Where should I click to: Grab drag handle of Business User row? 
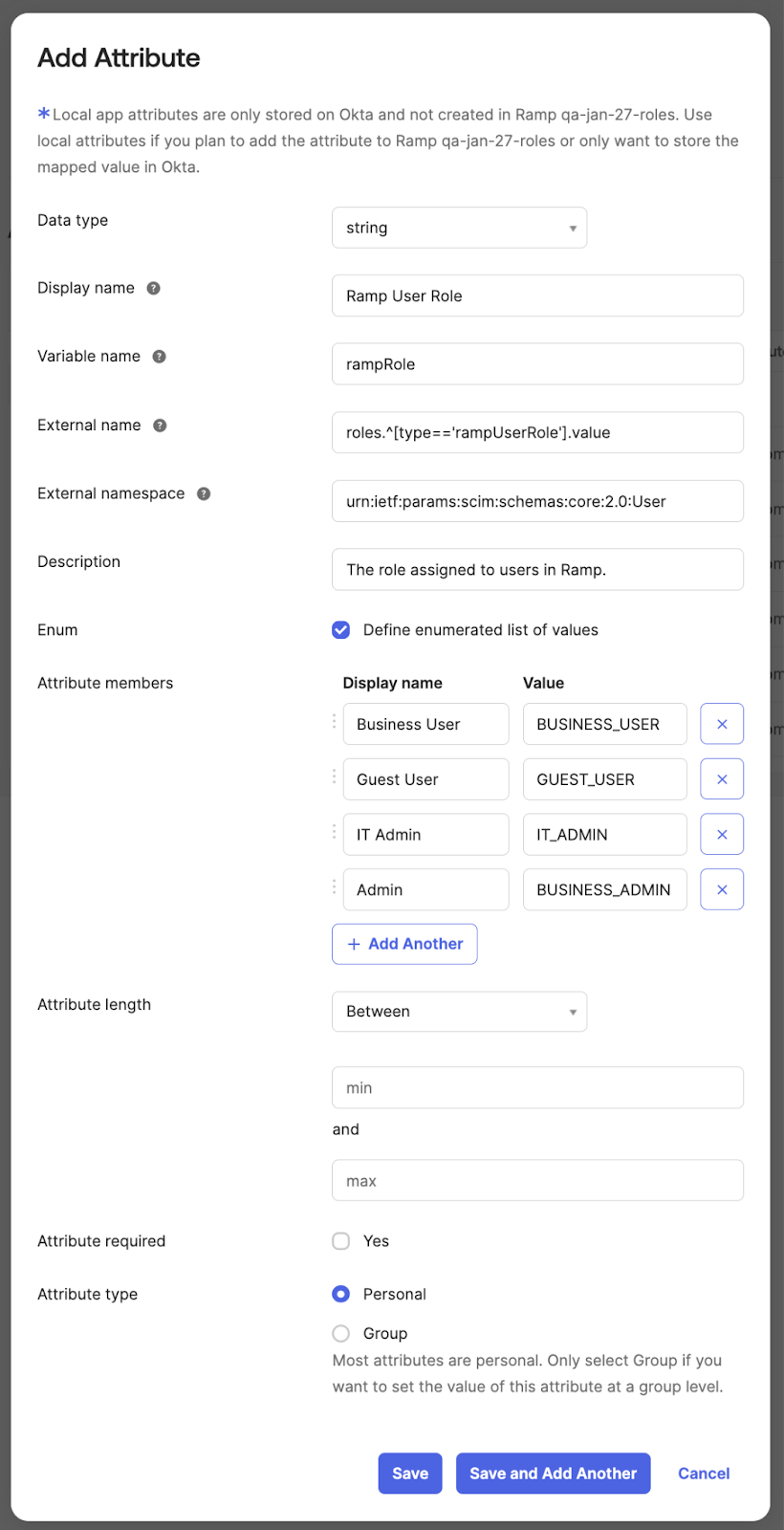(334, 721)
